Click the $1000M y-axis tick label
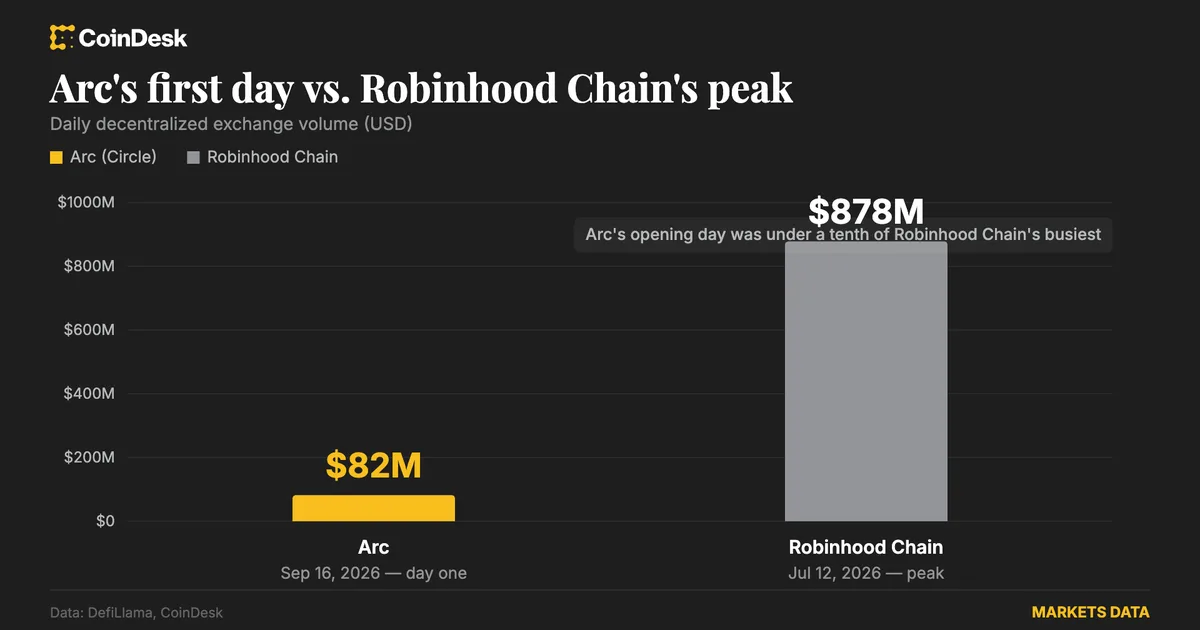The width and height of the screenshot is (1200, 630). tap(86, 203)
